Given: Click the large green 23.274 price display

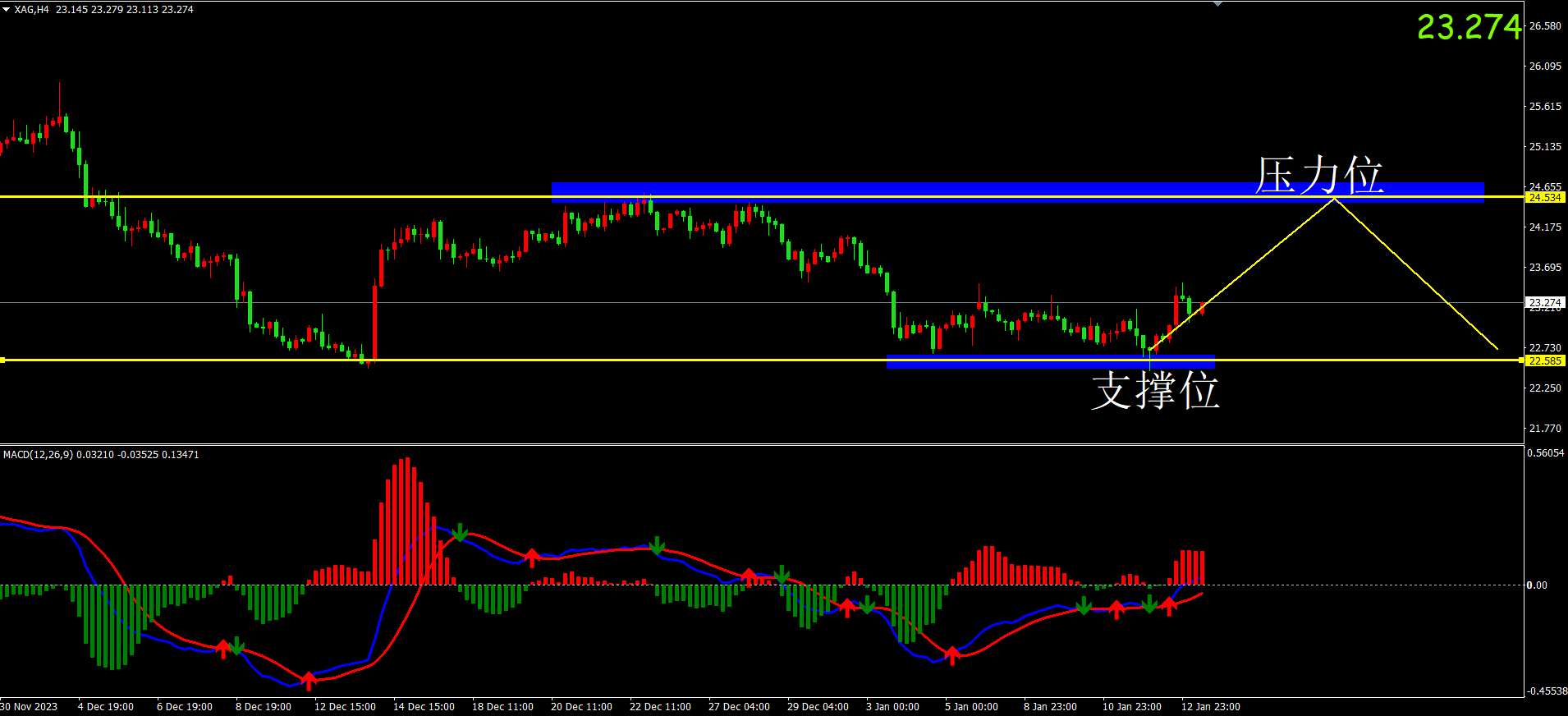Looking at the screenshot, I should click(x=1469, y=27).
